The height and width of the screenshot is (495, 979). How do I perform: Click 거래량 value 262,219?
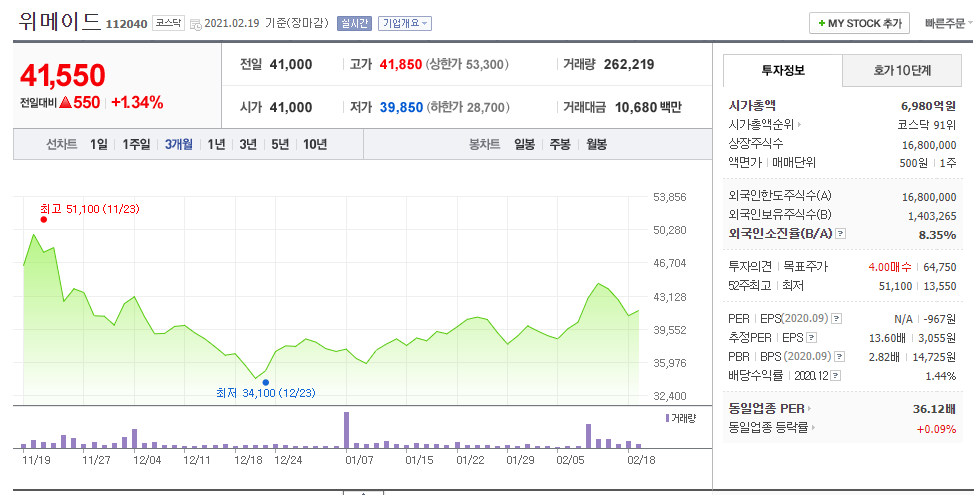coord(629,64)
